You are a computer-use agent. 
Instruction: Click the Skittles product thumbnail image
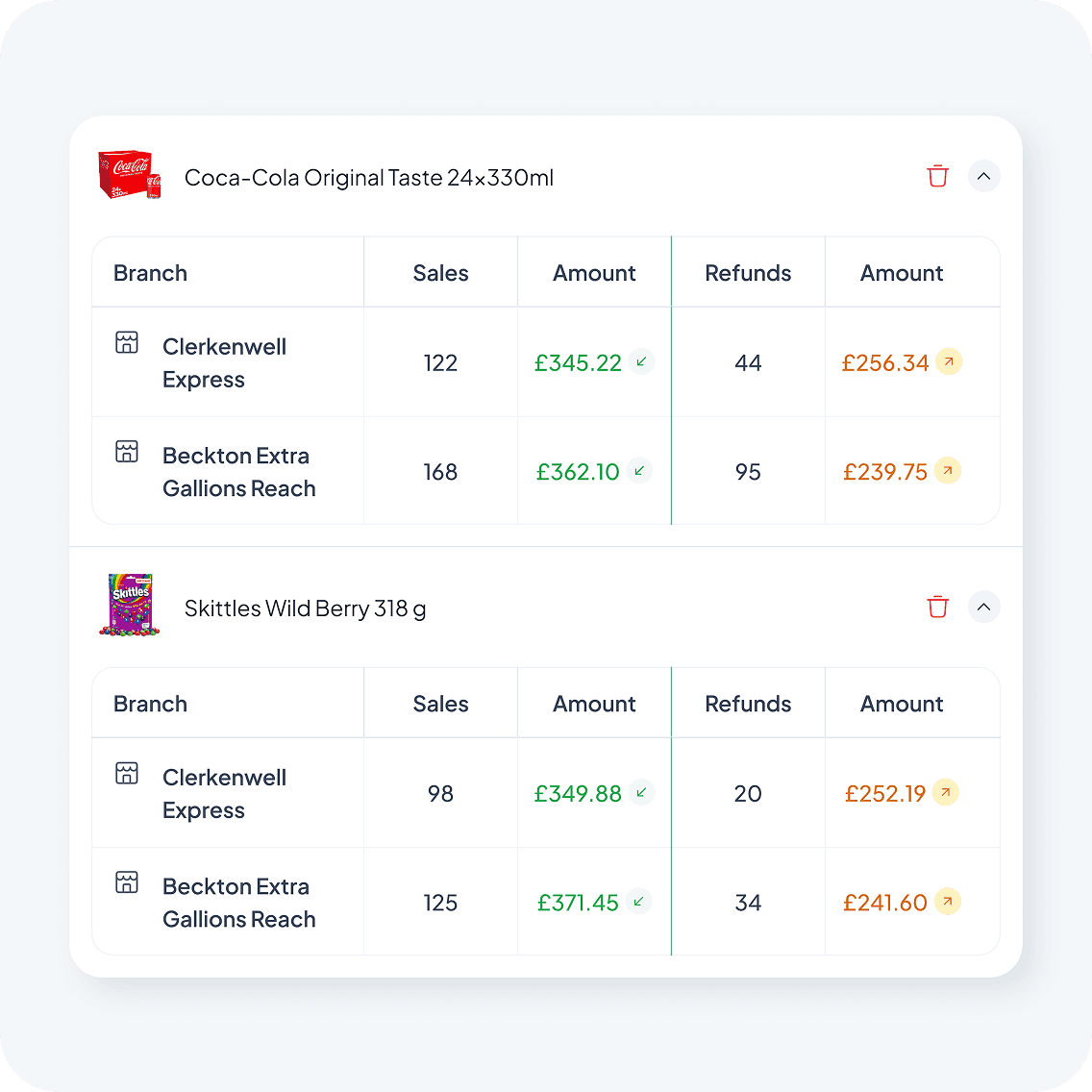130,606
